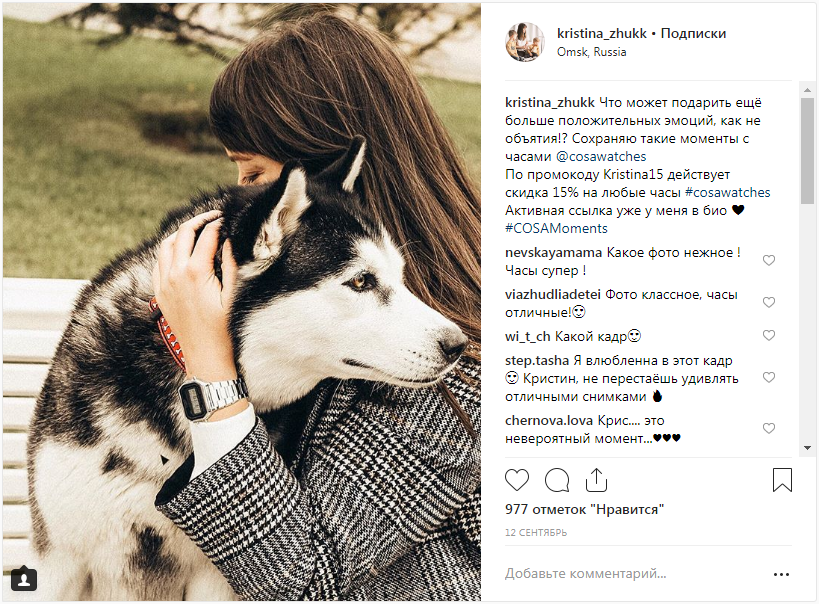Open the #cosawatches hashtag
The image size is (819, 604).
728,192
